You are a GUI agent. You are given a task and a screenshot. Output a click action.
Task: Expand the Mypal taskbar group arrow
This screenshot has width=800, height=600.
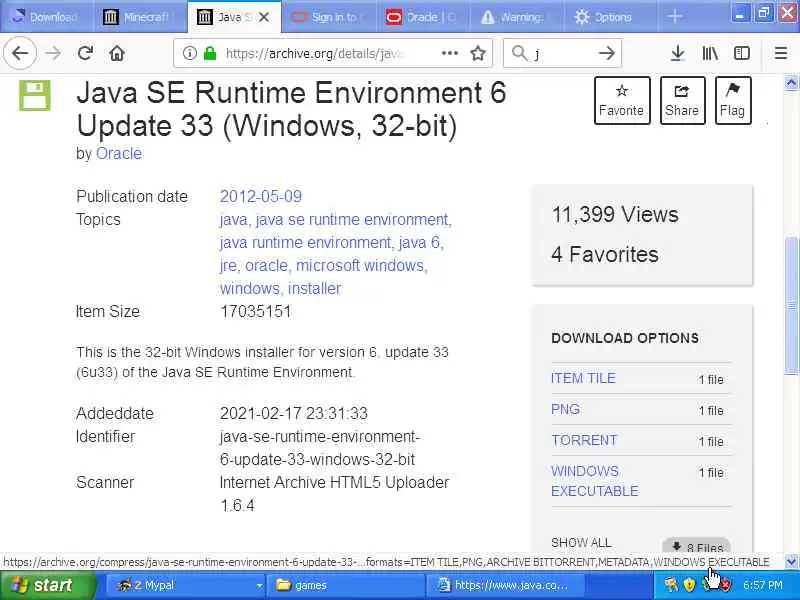[259, 585]
